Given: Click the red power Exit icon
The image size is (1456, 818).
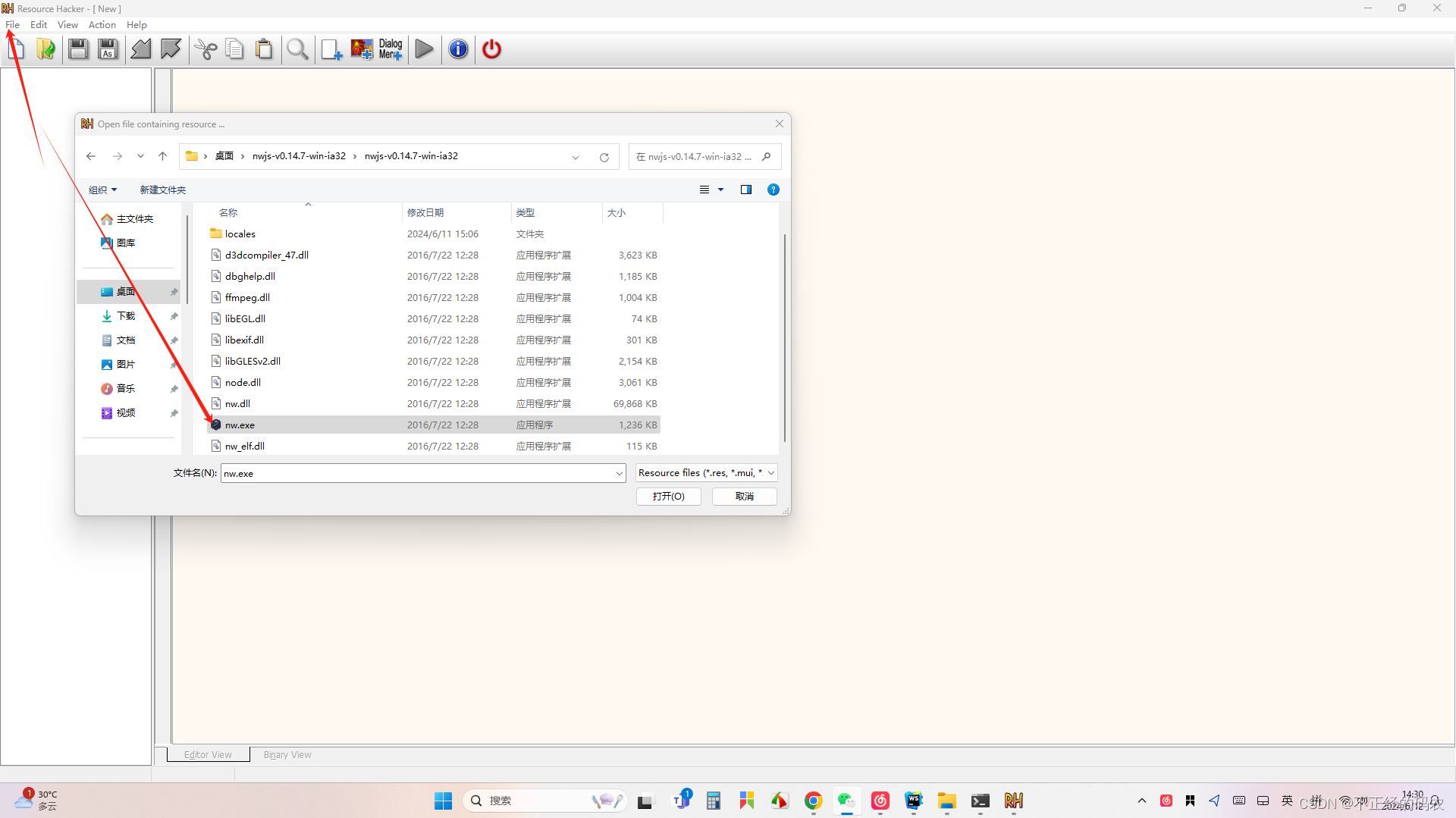Looking at the screenshot, I should [x=491, y=49].
